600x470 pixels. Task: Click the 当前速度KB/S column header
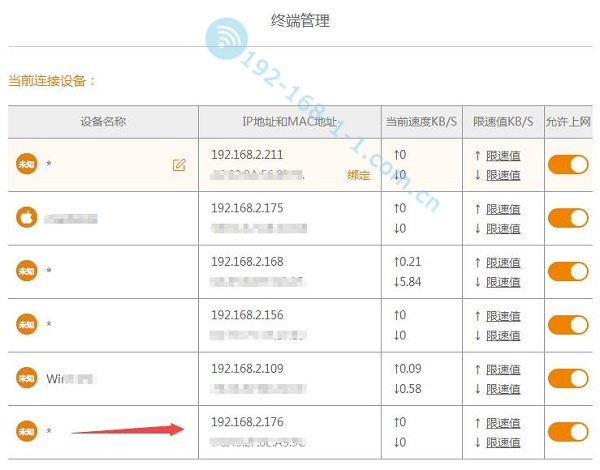(x=421, y=122)
